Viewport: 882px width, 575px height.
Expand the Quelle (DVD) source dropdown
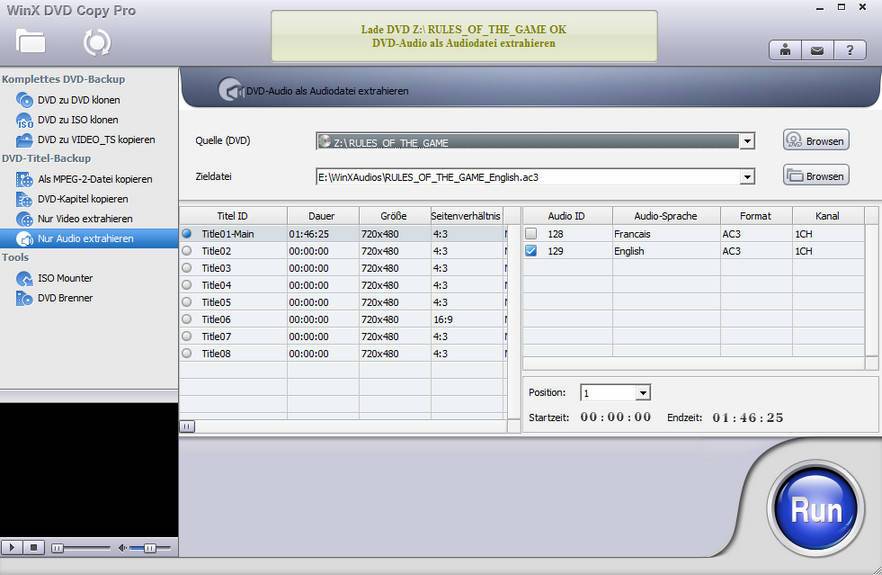(x=747, y=141)
